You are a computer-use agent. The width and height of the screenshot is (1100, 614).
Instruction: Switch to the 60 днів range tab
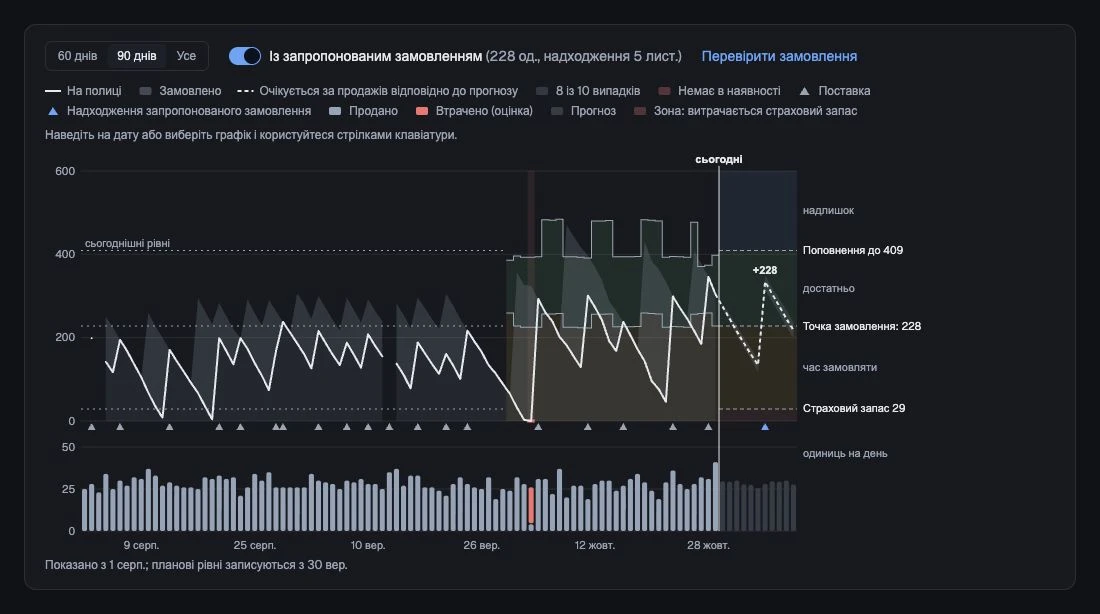pos(77,56)
